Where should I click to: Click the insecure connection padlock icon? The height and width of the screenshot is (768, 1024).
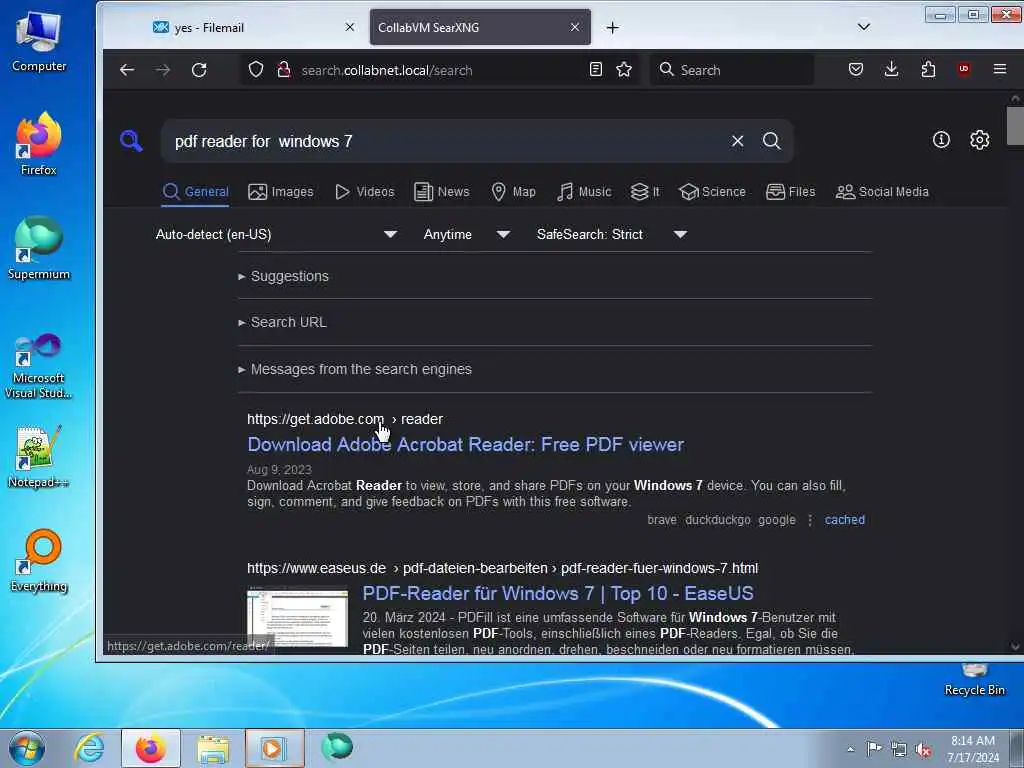coord(283,69)
